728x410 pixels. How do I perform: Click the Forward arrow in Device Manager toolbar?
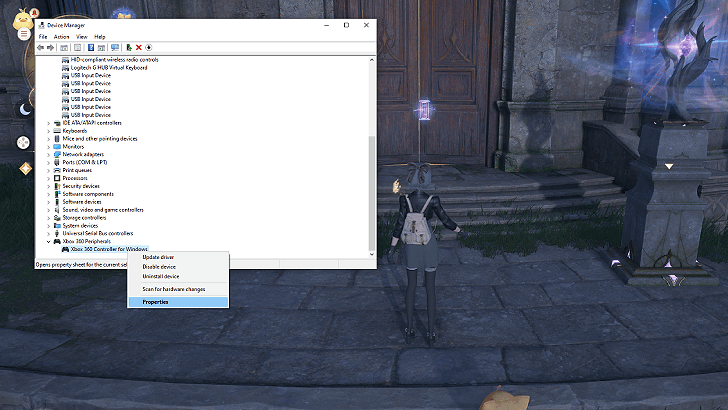click(51, 47)
